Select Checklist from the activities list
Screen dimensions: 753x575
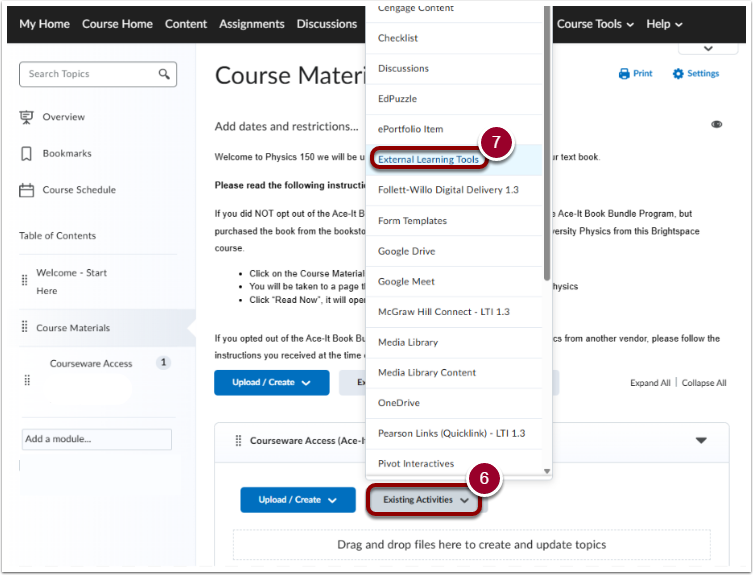454,38
